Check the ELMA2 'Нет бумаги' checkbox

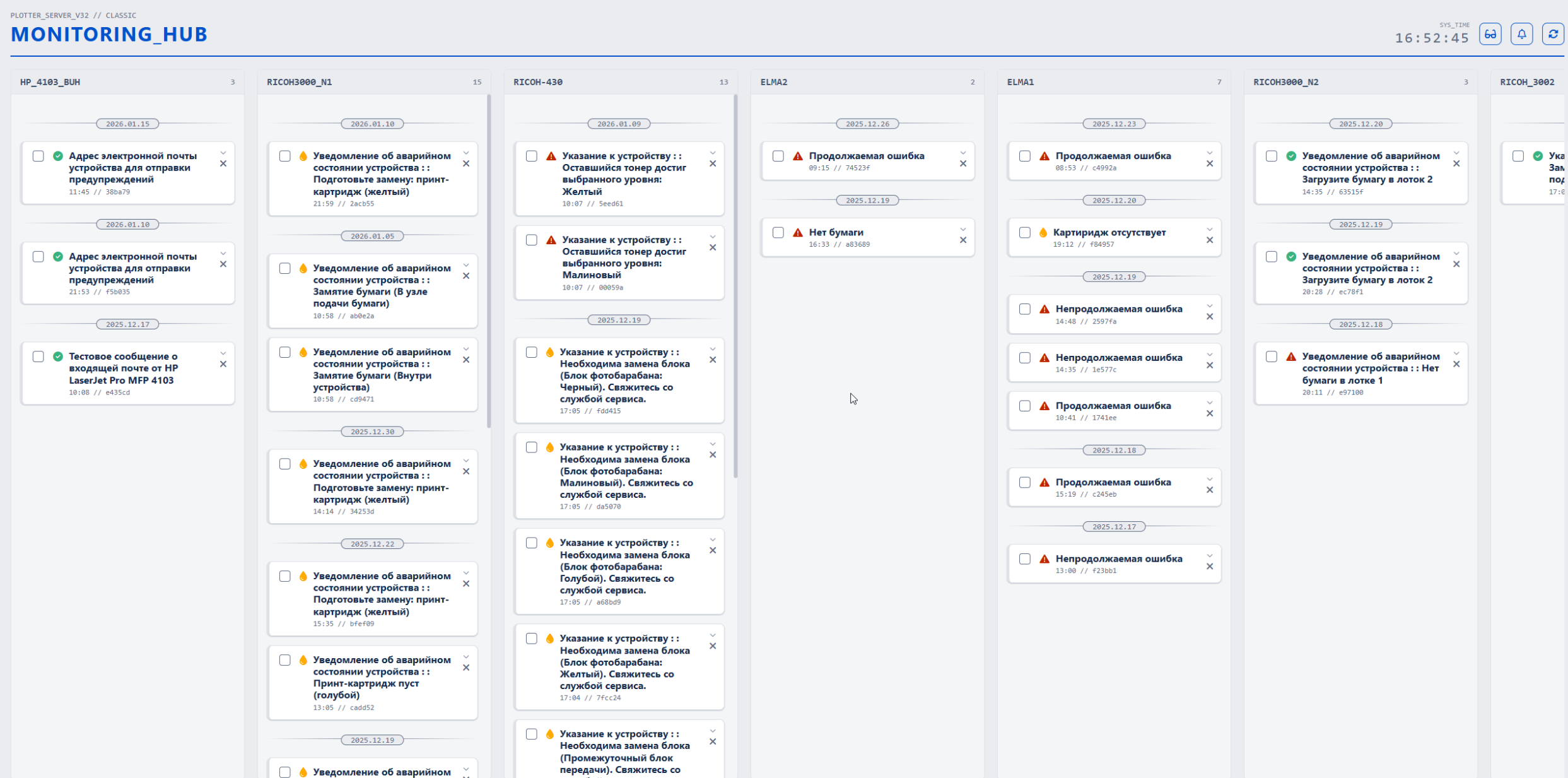(x=778, y=232)
